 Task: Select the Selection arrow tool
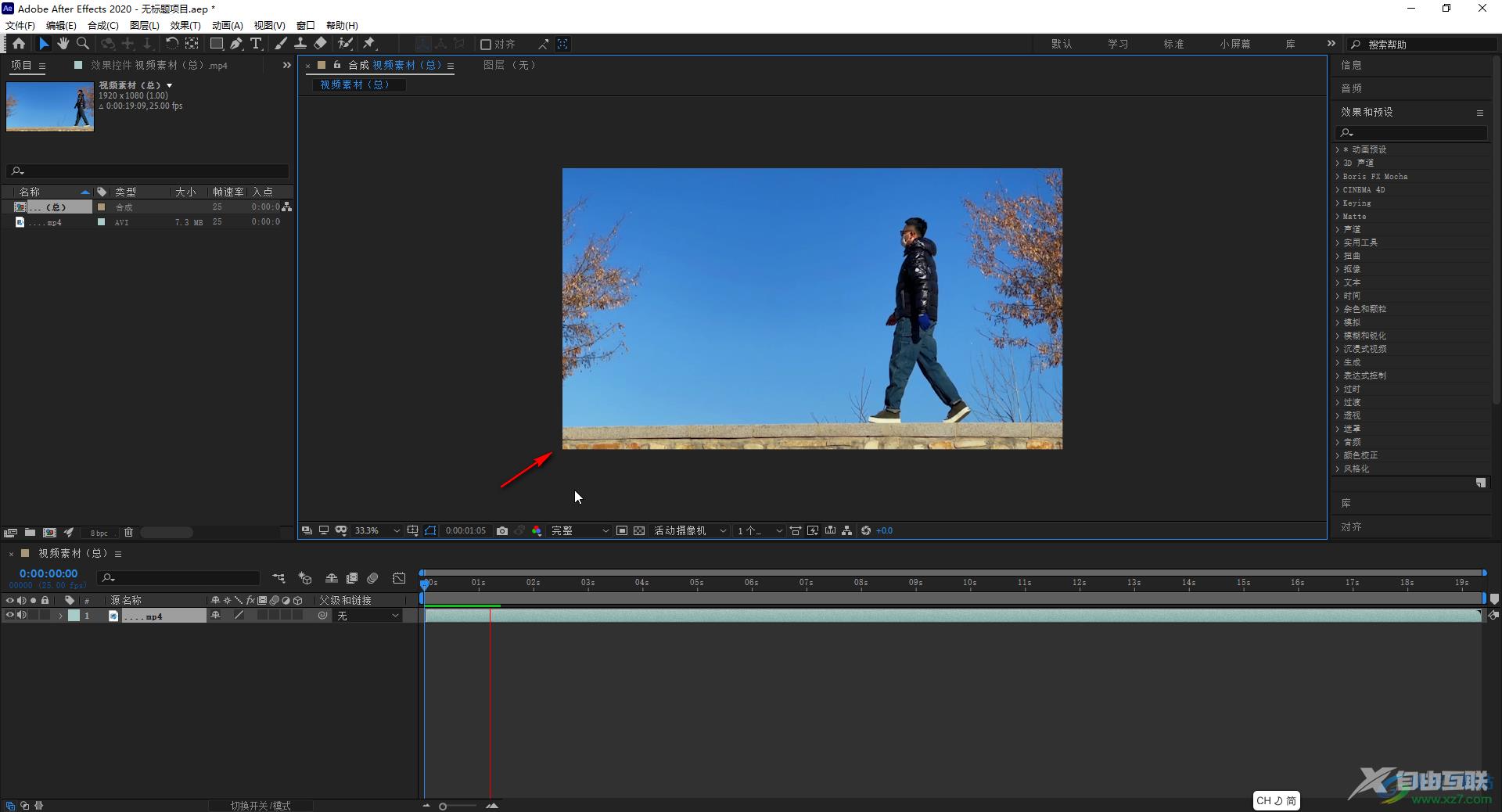[x=44, y=44]
